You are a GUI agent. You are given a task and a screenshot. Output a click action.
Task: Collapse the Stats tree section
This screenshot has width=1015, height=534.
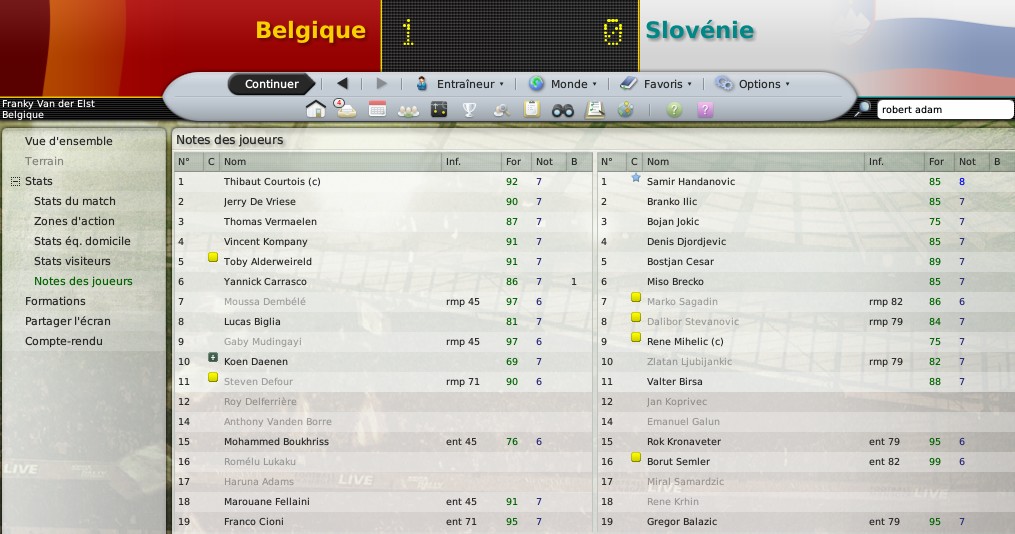[16, 182]
